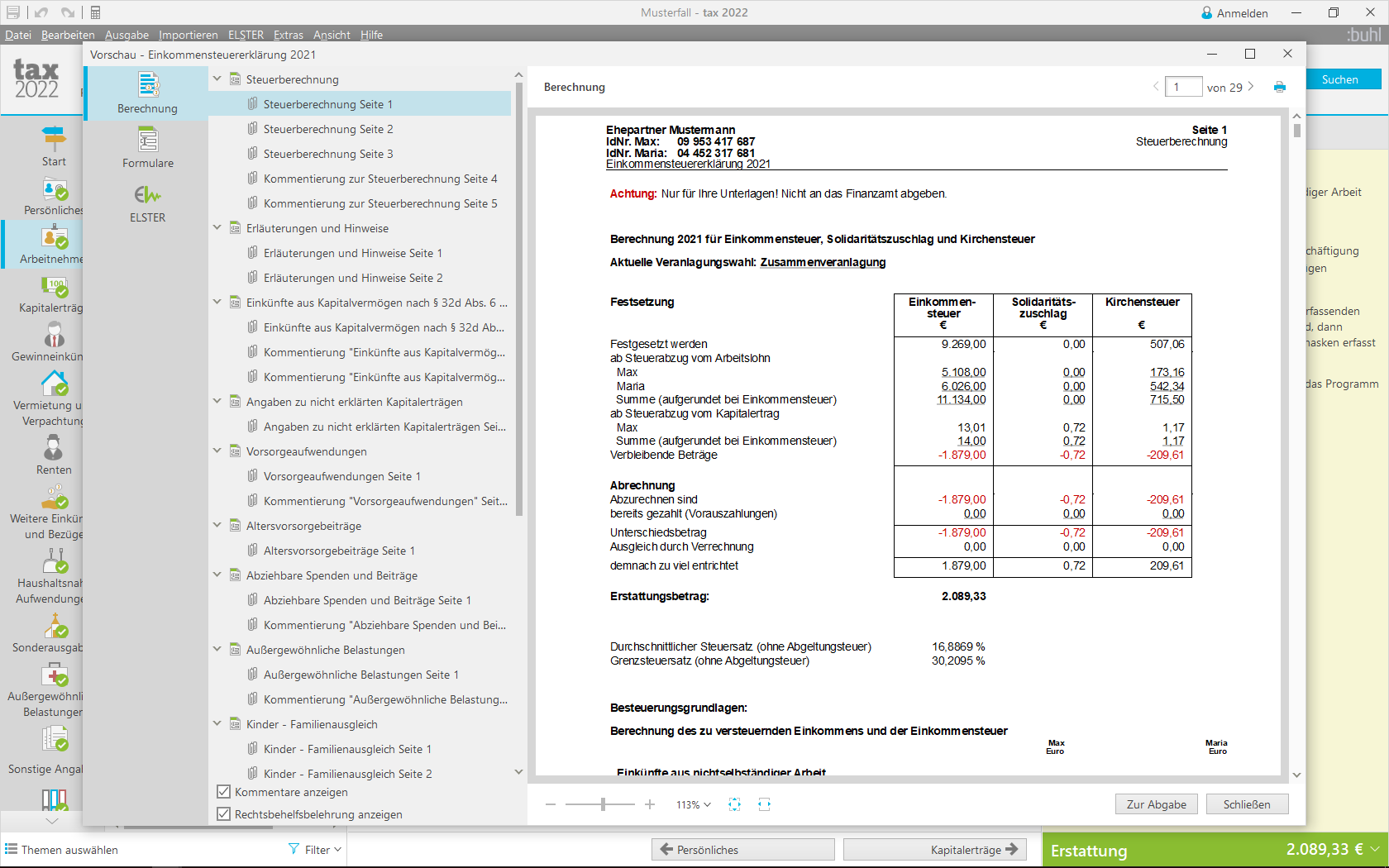Open the Datei menu

pos(18,35)
